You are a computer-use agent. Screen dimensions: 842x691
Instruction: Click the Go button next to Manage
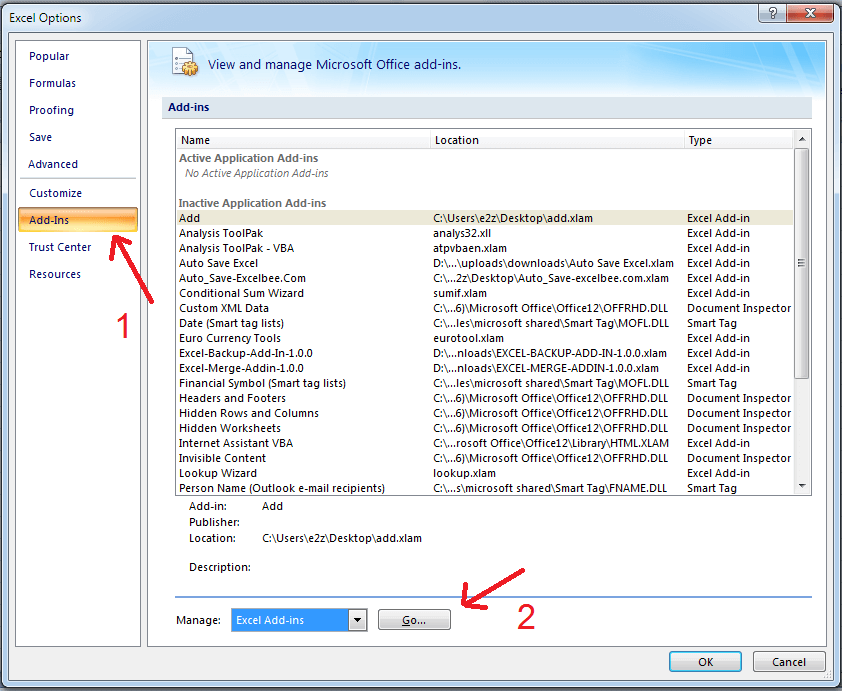point(414,620)
